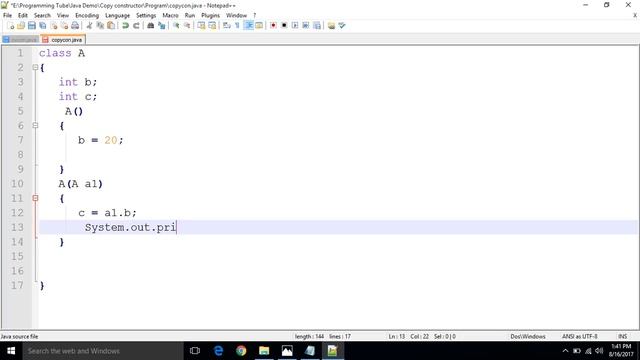The height and width of the screenshot is (360, 640).
Task: Create a new file with New icon
Action: (11, 26)
